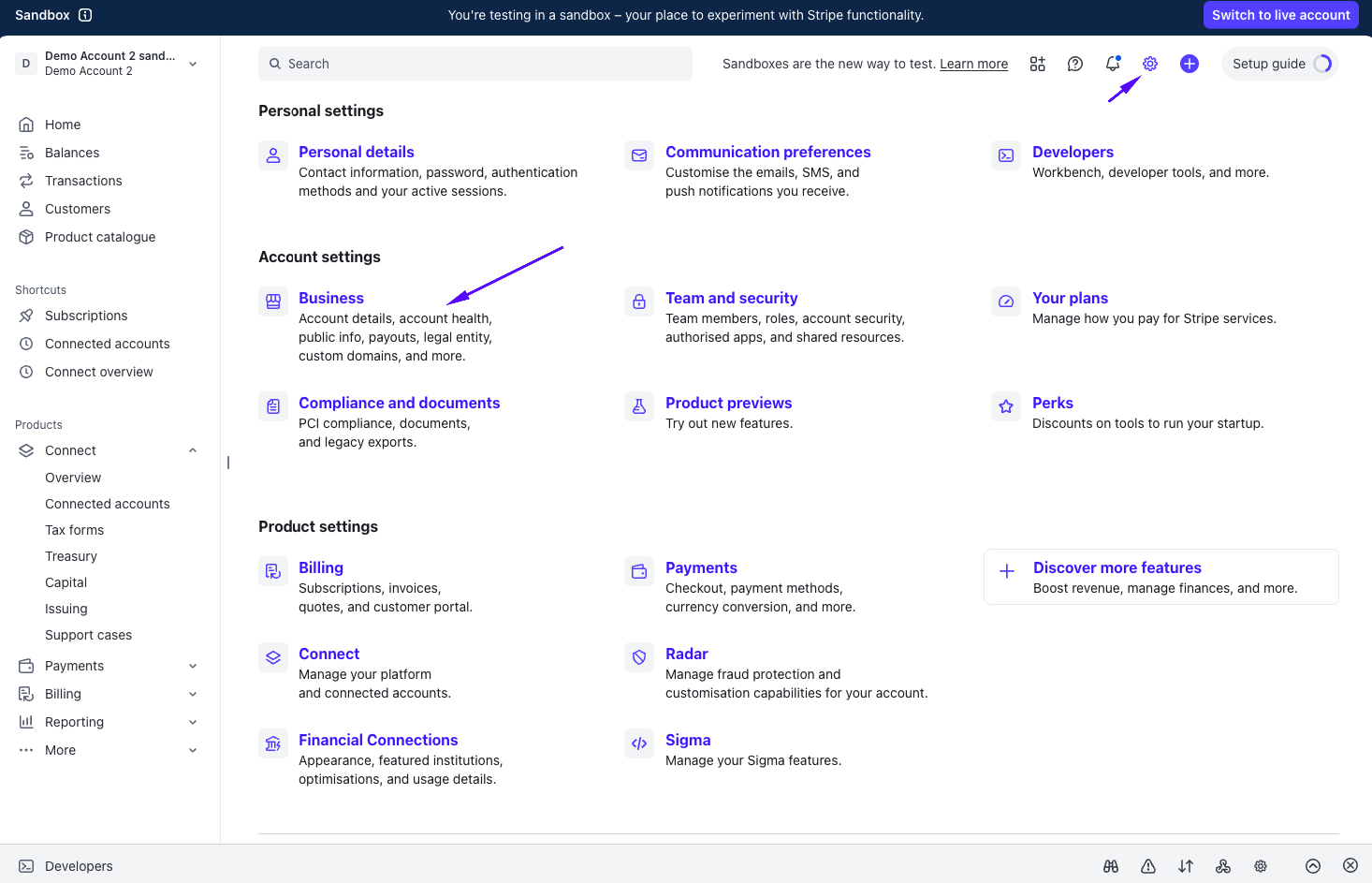Open the Workbench up-down arrows icon

tap(1186, 866)
